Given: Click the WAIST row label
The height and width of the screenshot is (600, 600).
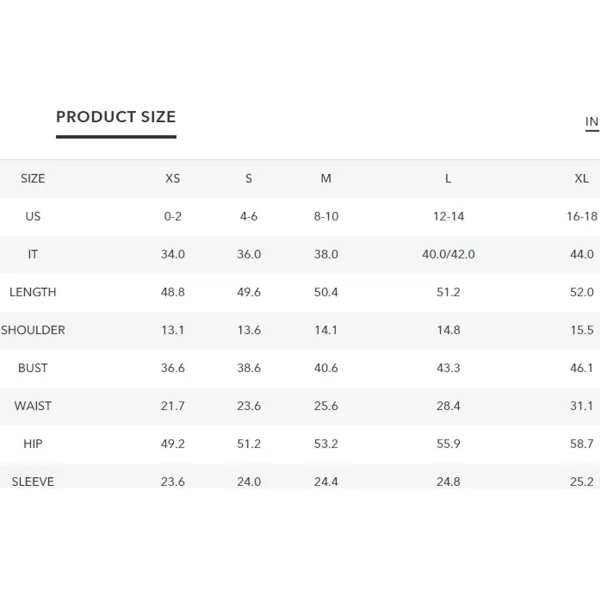Looking at the screenshot, I should pyautogui.click(x=33, y=406).
